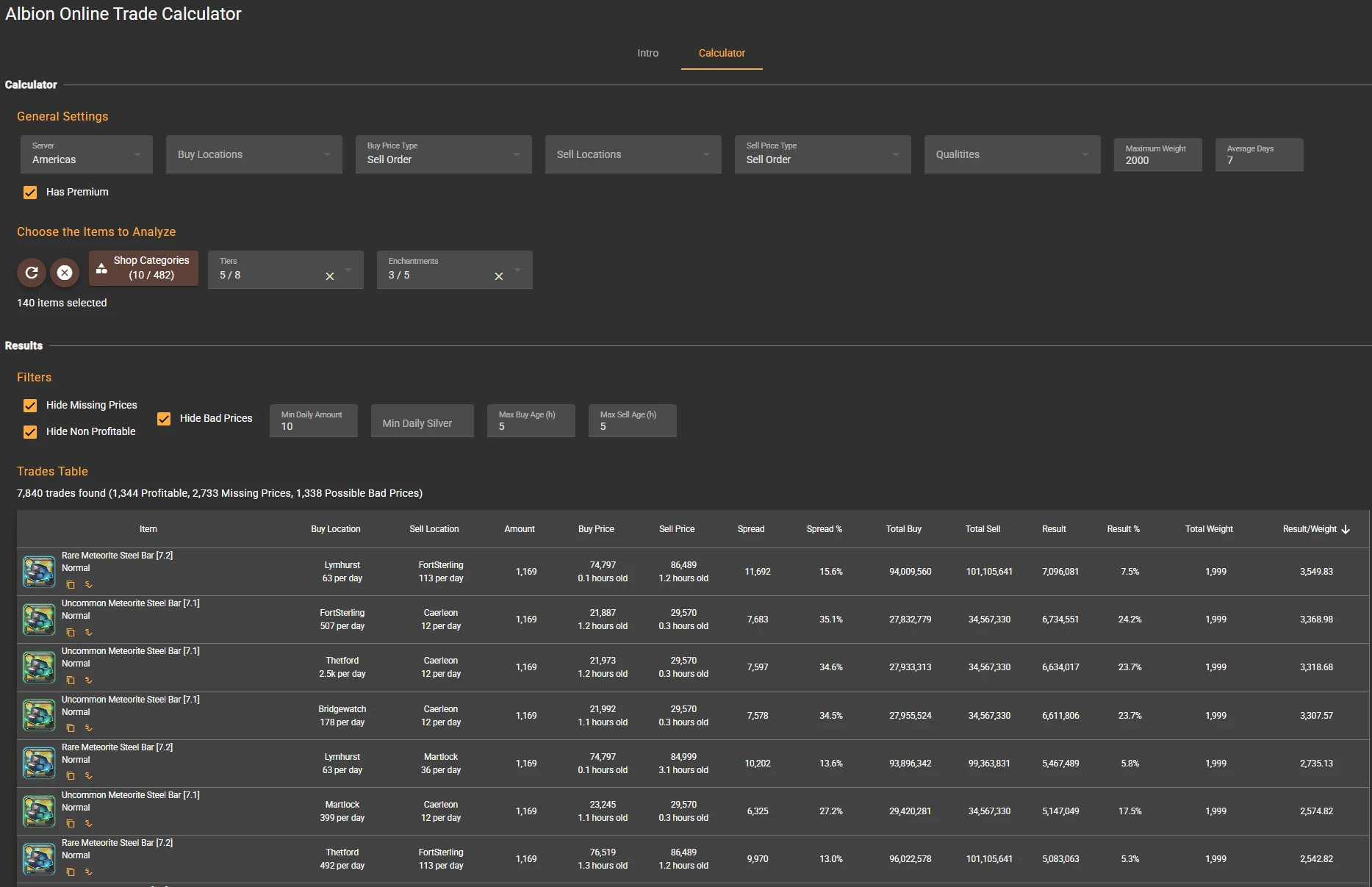Click the clear selection X circle button
The width and height of the screenshot is (1372, 887).
click(65, 273)
